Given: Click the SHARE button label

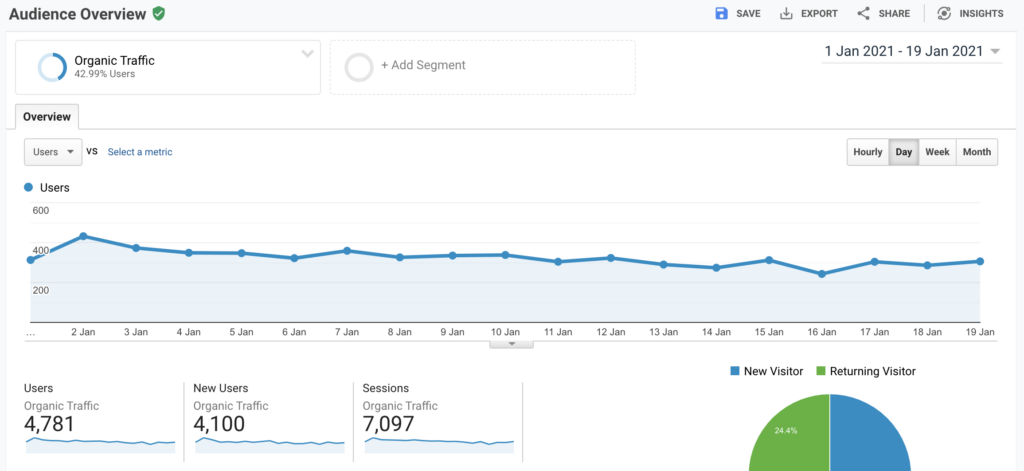Looking at the screenshot, I should click(894, 14).
